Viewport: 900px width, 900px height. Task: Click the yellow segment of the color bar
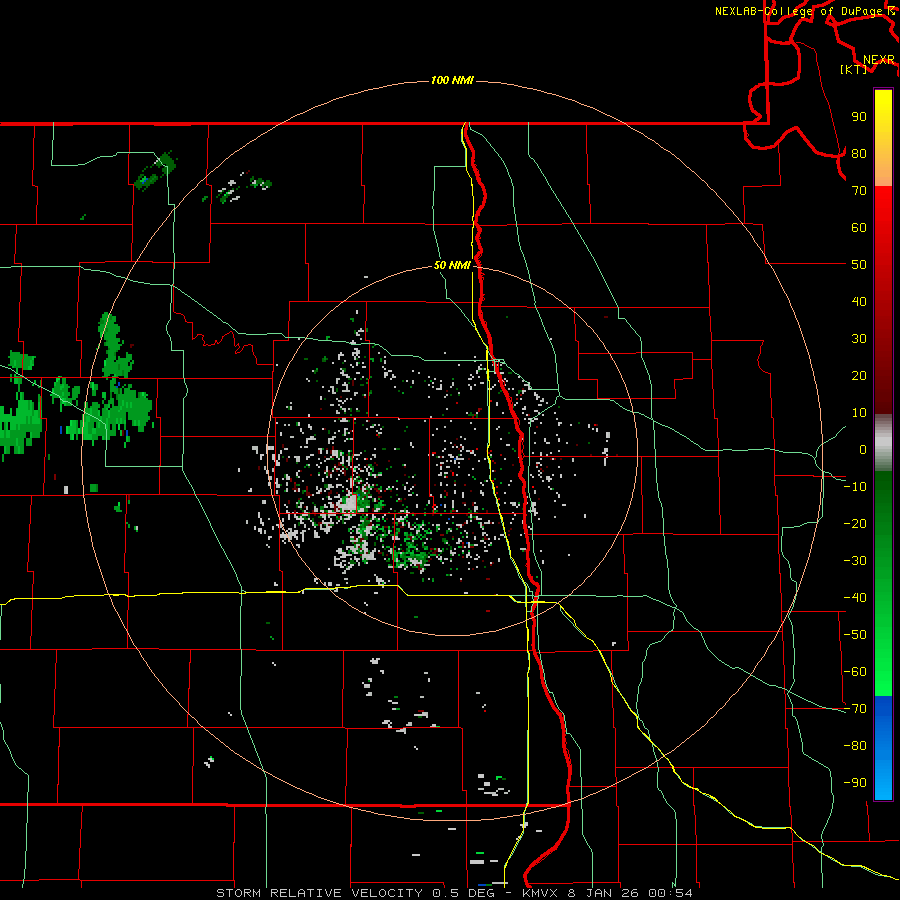(x=883, y=118)
